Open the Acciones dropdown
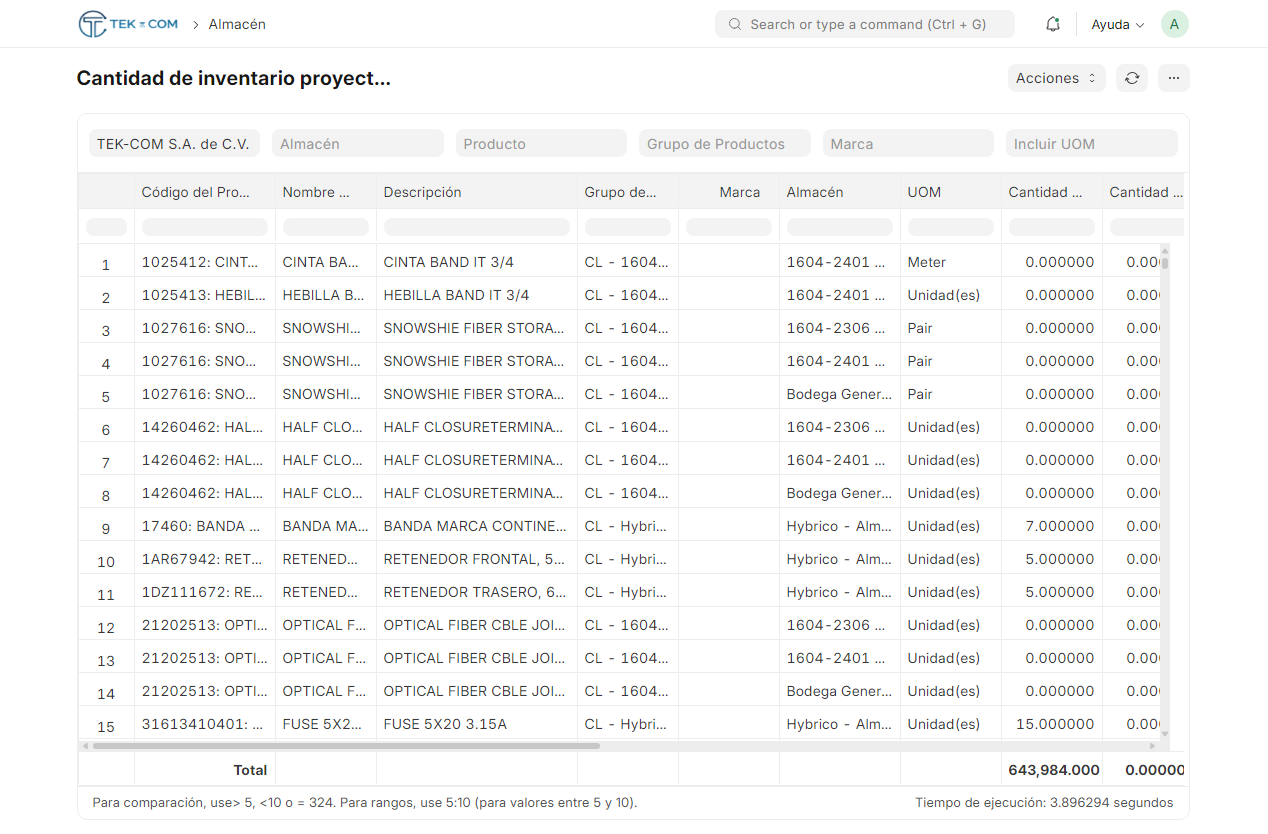This screenshot has height=834, width=1268. (x=1056, y=78)
